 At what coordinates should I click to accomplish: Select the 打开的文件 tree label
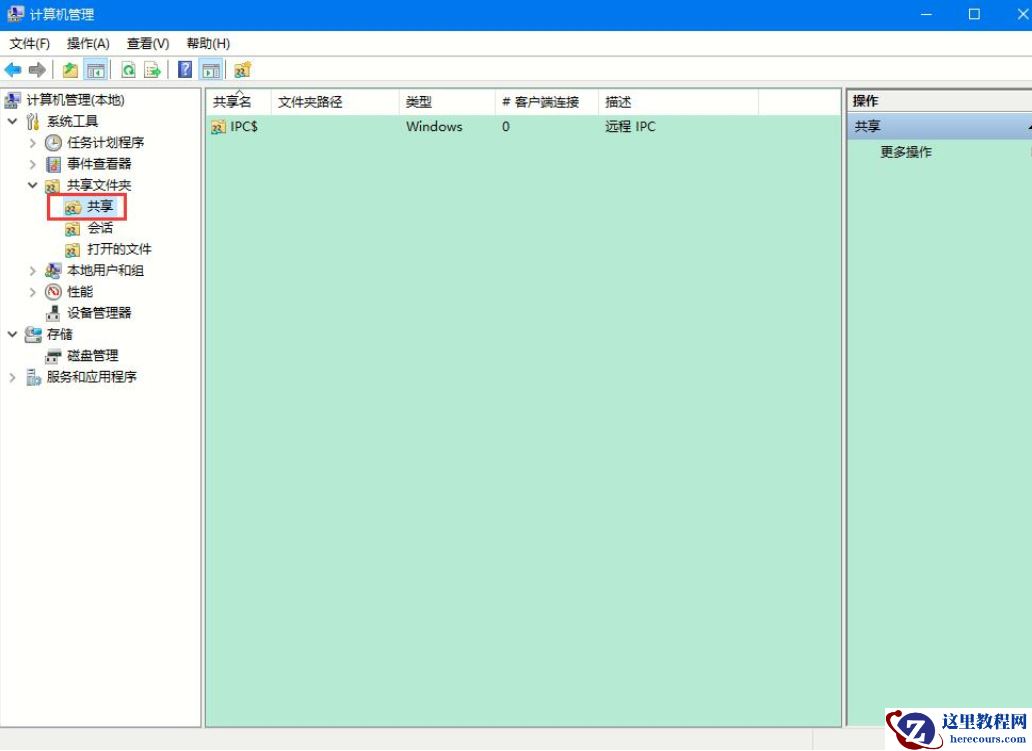click(x=119, y=249)
